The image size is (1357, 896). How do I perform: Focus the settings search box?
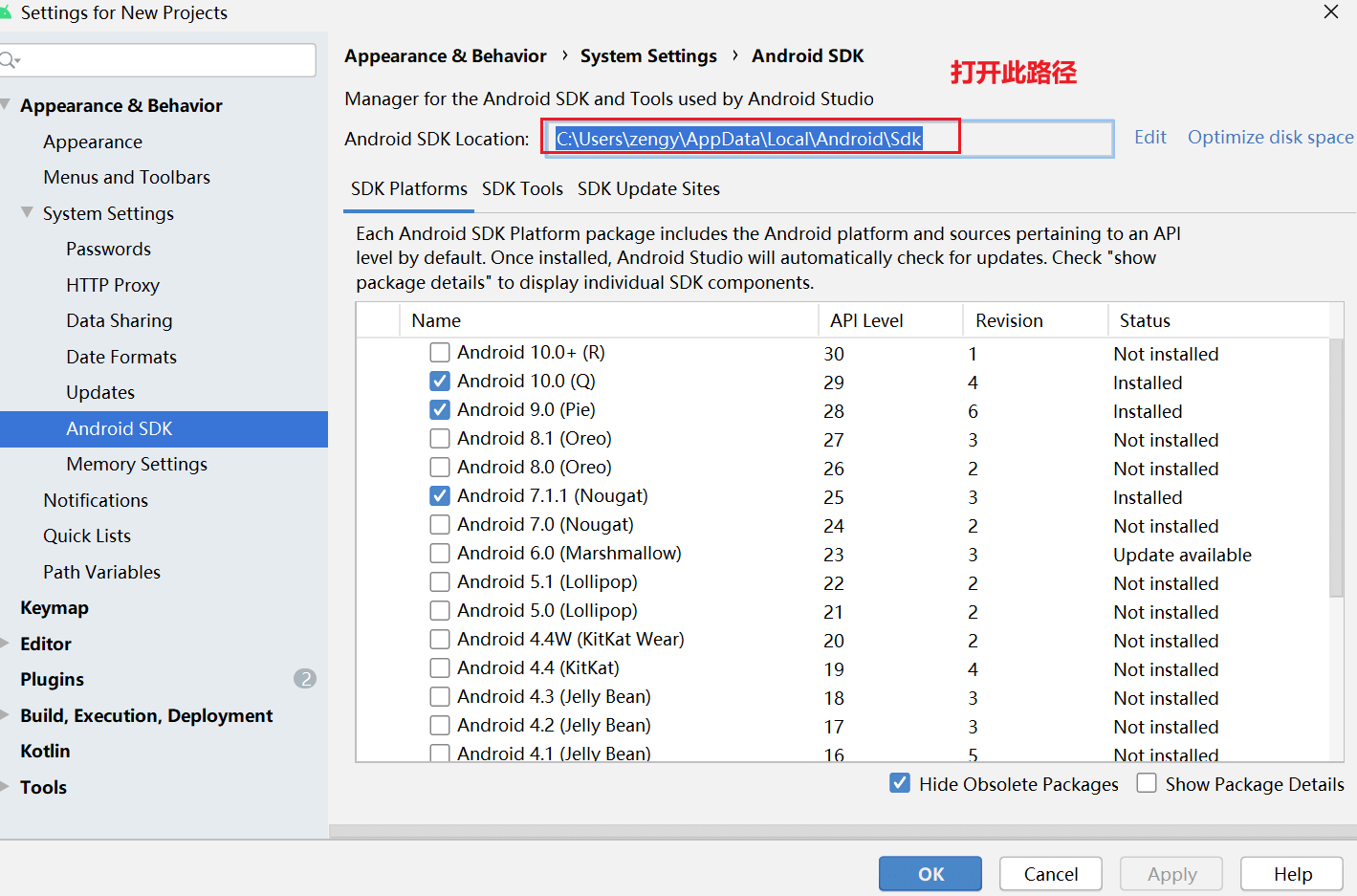(158, 60)
